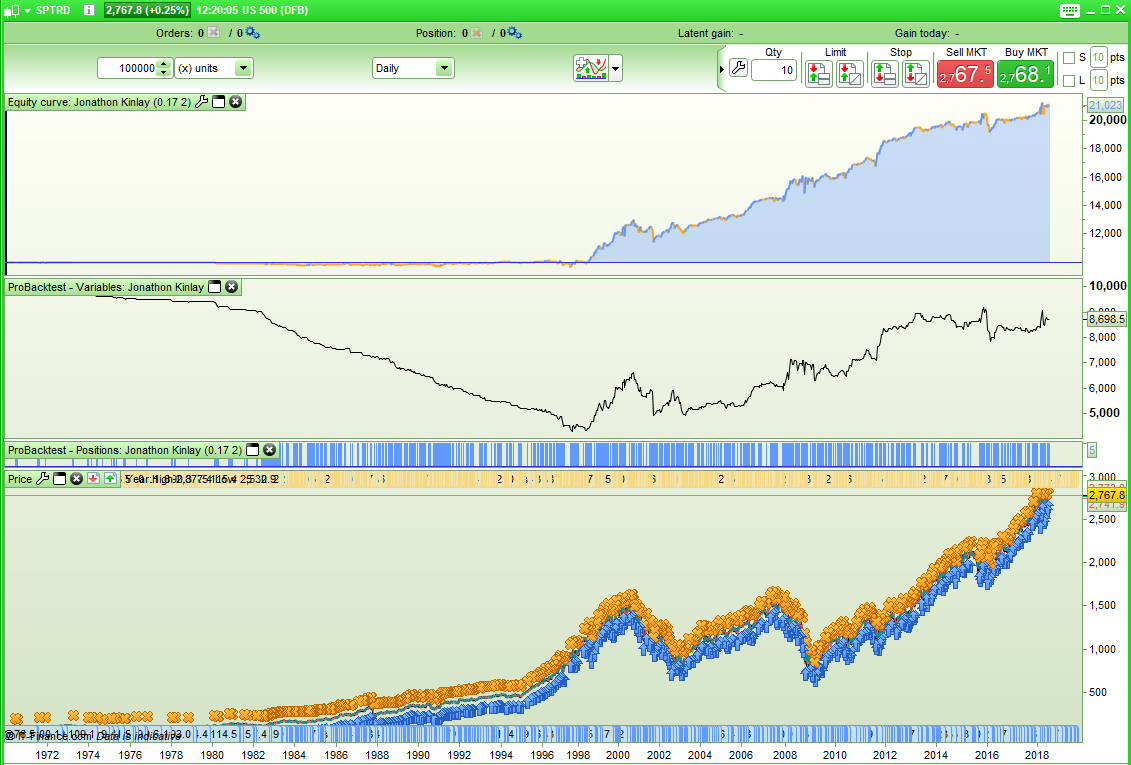1131x765 pixels.
Task: Click the Equity curve: Jonathon Kinlay label
Action: (99, 102)
